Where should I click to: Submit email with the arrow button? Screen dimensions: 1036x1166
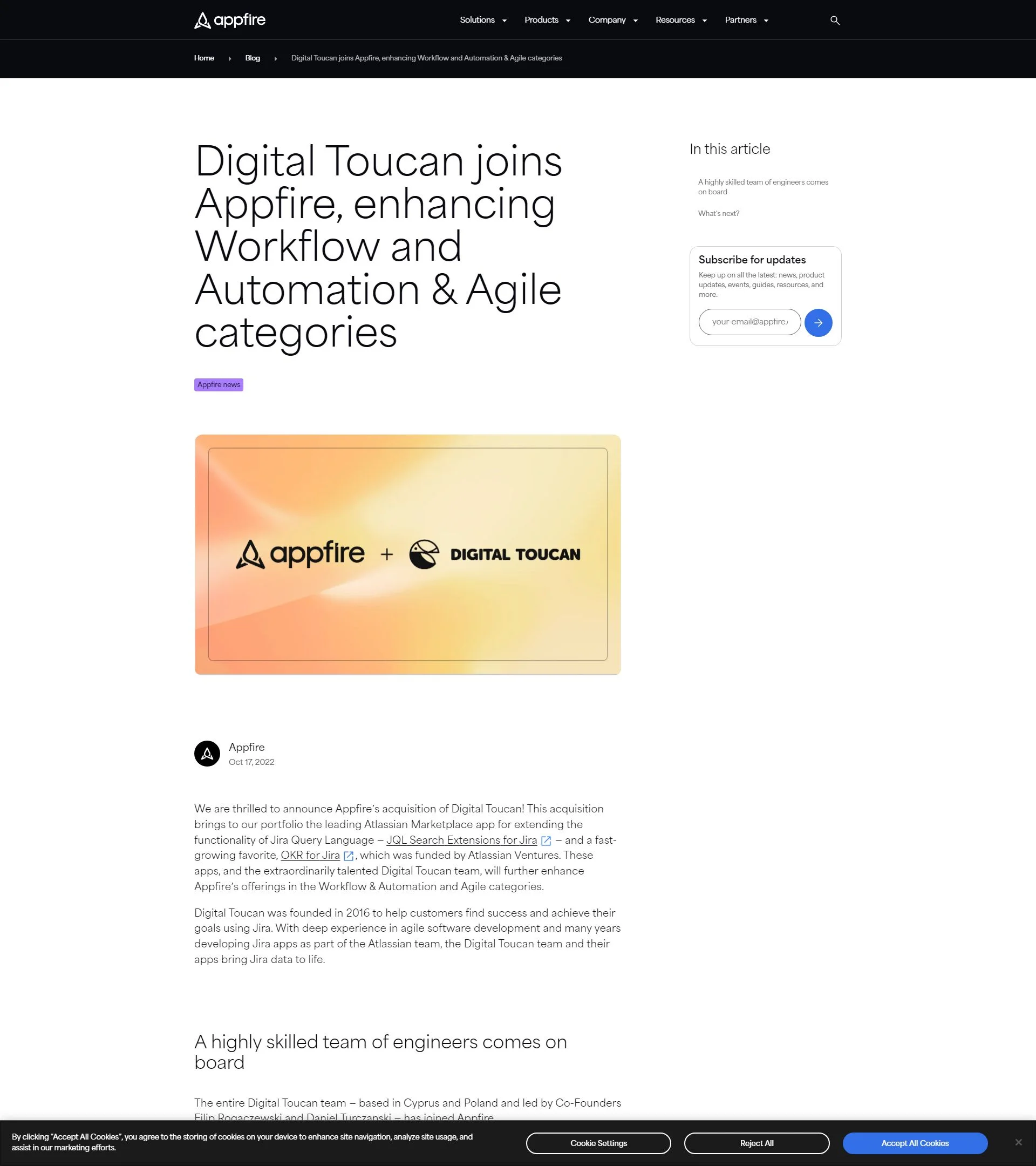tap(817, 322)
